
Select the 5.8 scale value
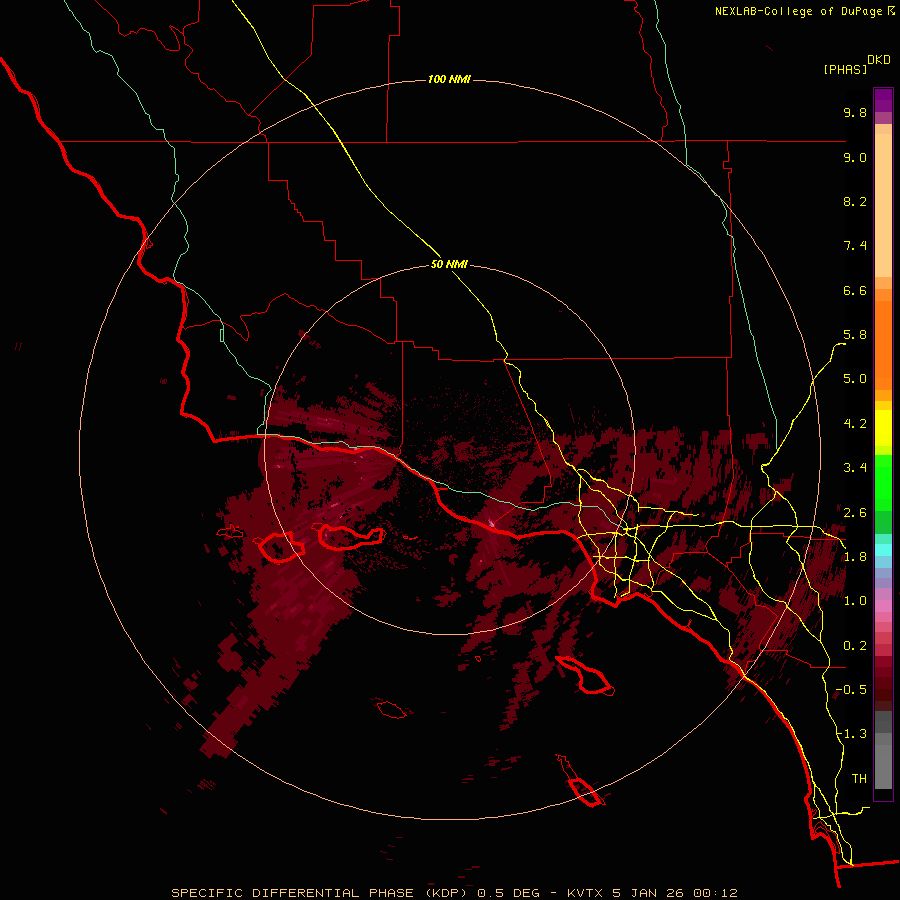[x=855, y=335]
